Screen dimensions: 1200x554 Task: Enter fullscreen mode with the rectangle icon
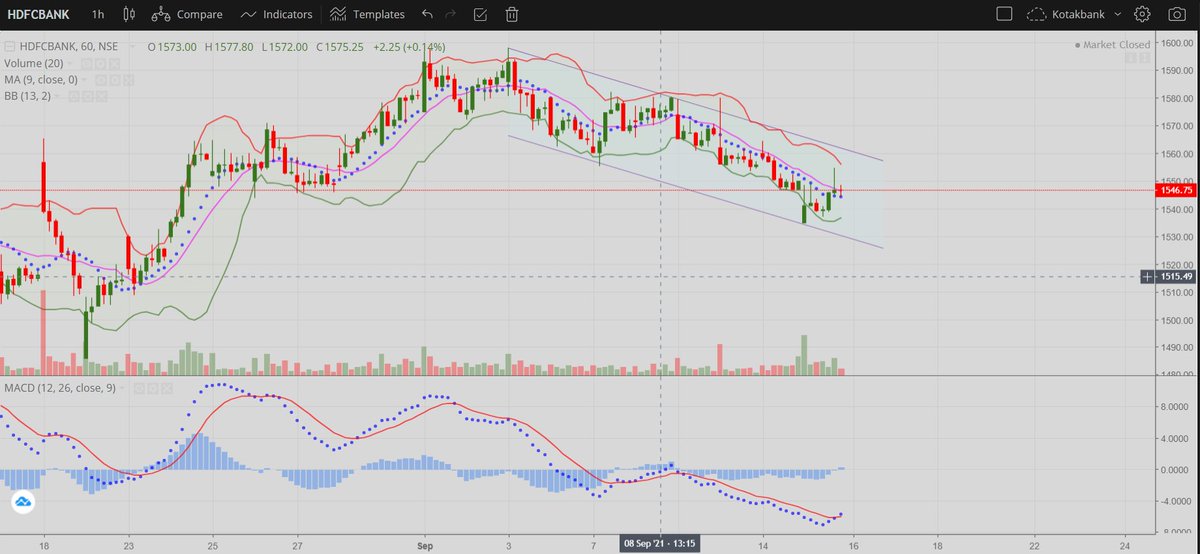click(1004, 15)
